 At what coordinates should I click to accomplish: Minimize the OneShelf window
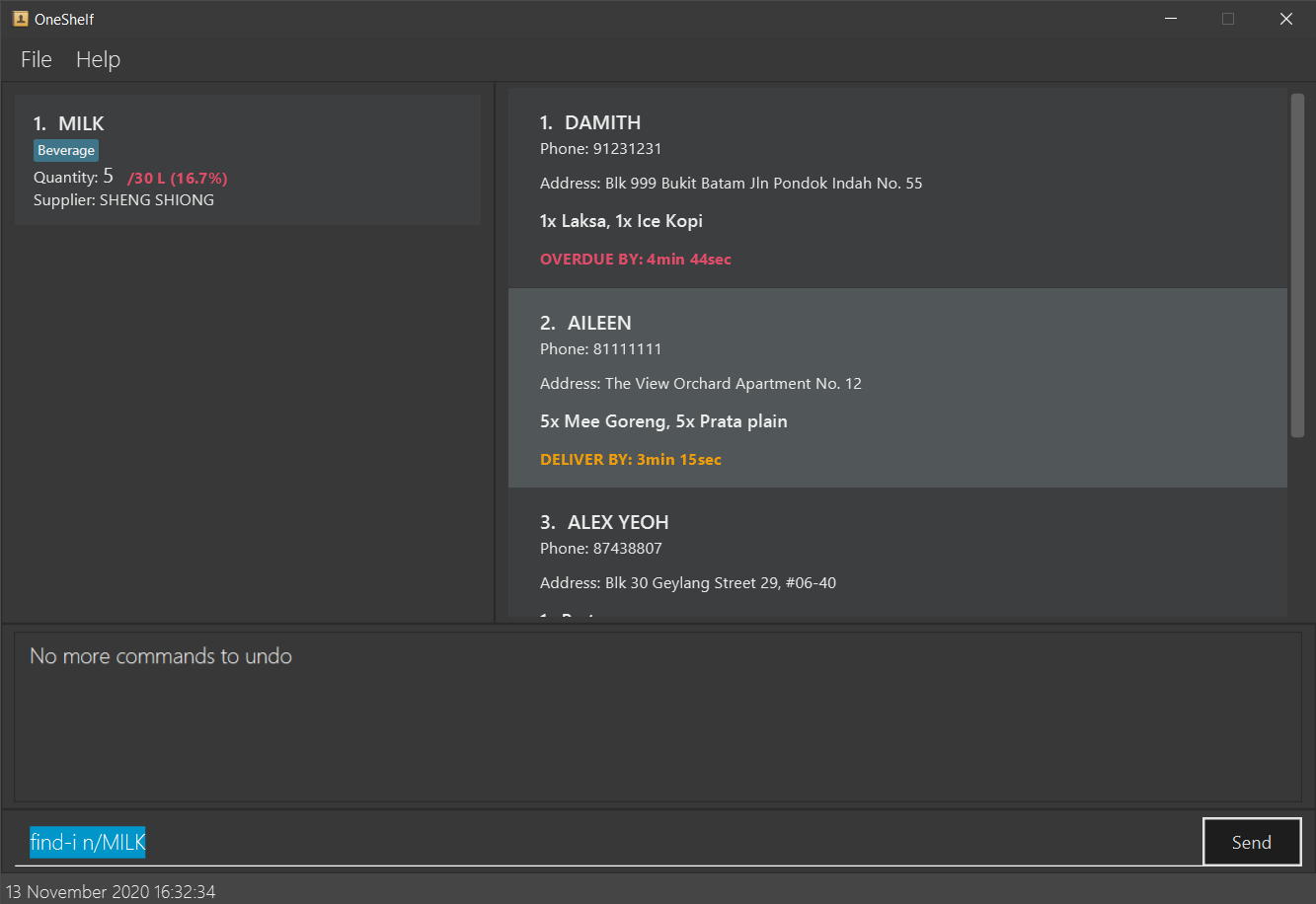coord(1171,19)
